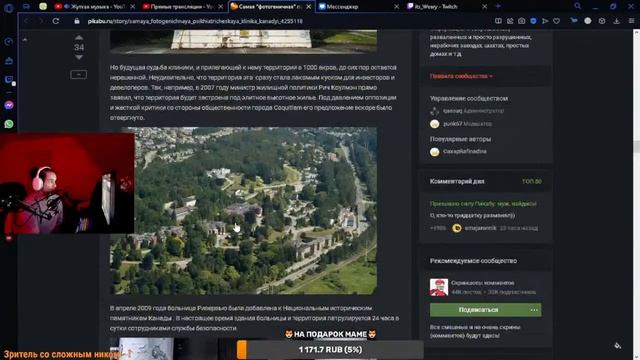Click the save button under the vote counter
Image resolution: width=640 pixels, height=360 pixels.
tap(78, 74)
